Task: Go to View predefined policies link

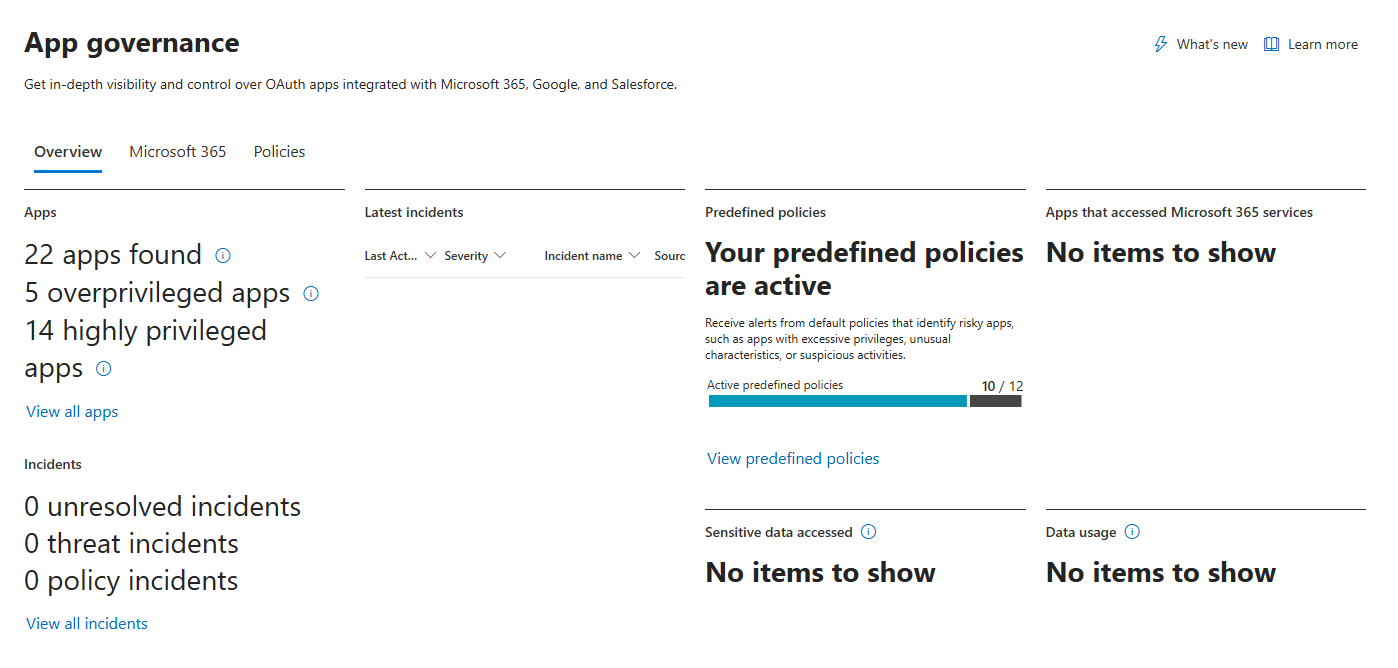Action: 793,459
